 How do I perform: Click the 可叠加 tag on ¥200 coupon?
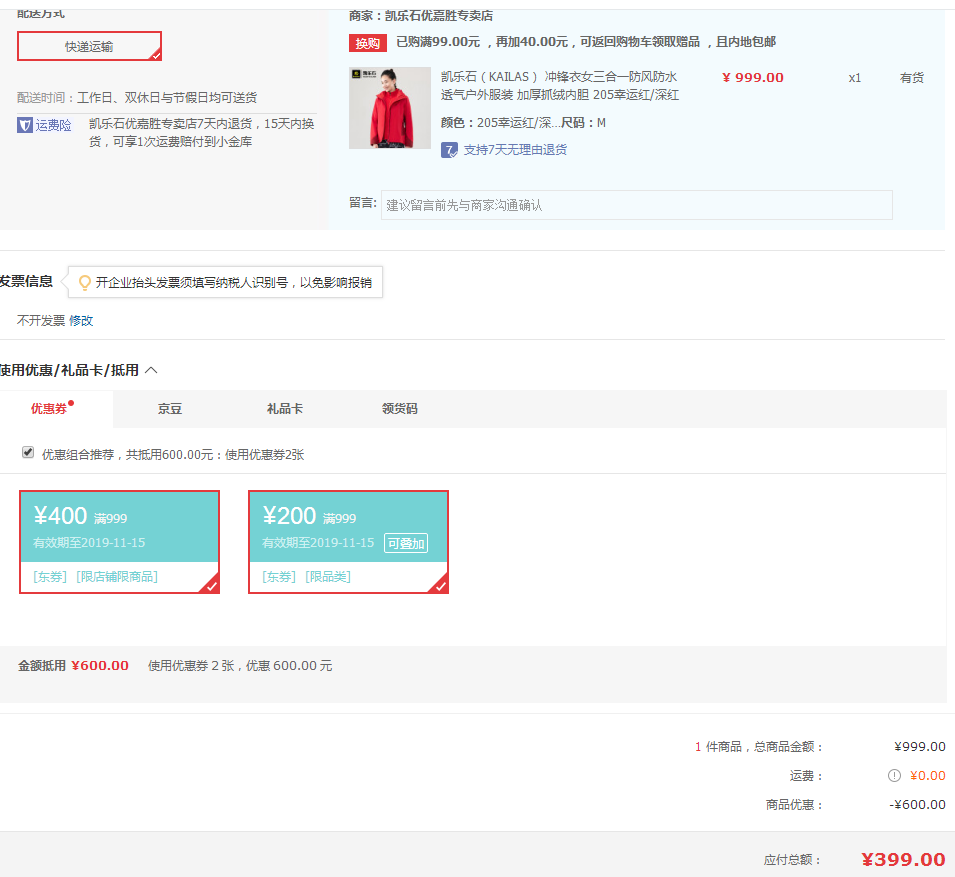(x=406, y=543)
